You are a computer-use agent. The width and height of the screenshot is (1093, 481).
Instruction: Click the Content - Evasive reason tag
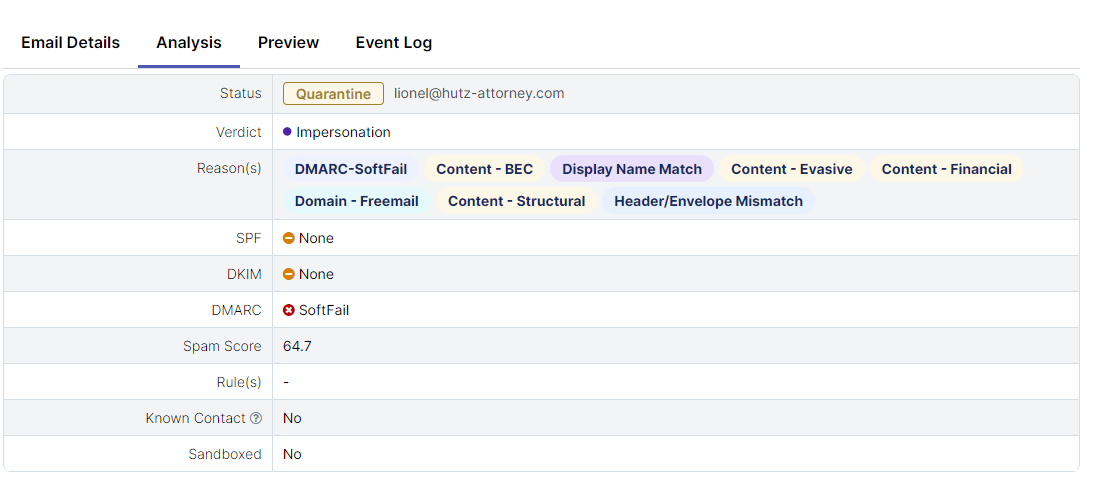click(792, 169)
